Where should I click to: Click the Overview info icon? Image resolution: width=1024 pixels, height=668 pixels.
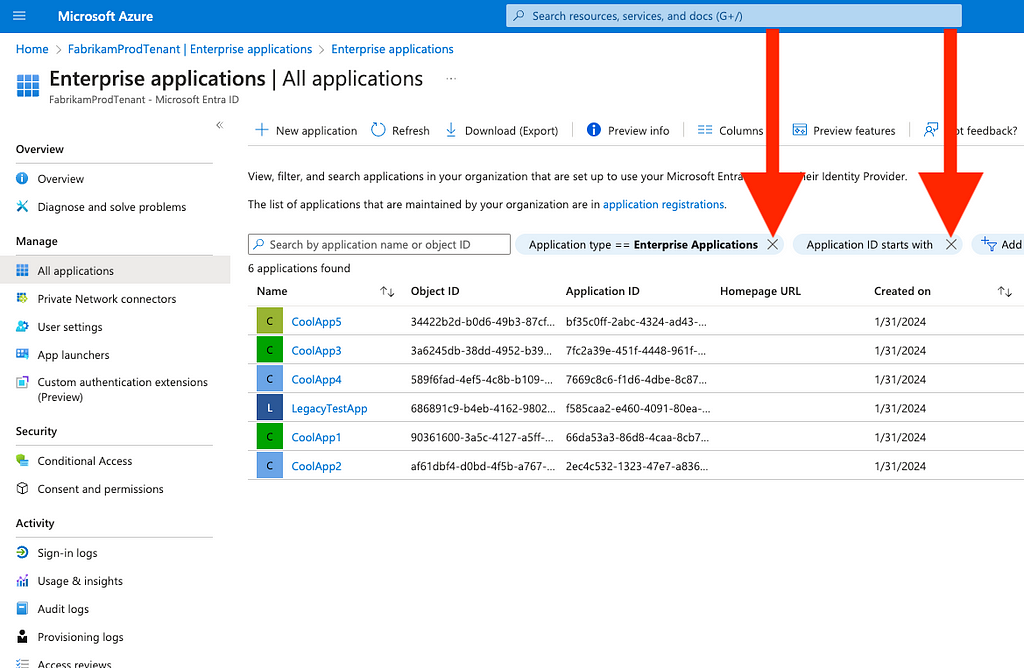pyautogui.click(x=22, y=178)
